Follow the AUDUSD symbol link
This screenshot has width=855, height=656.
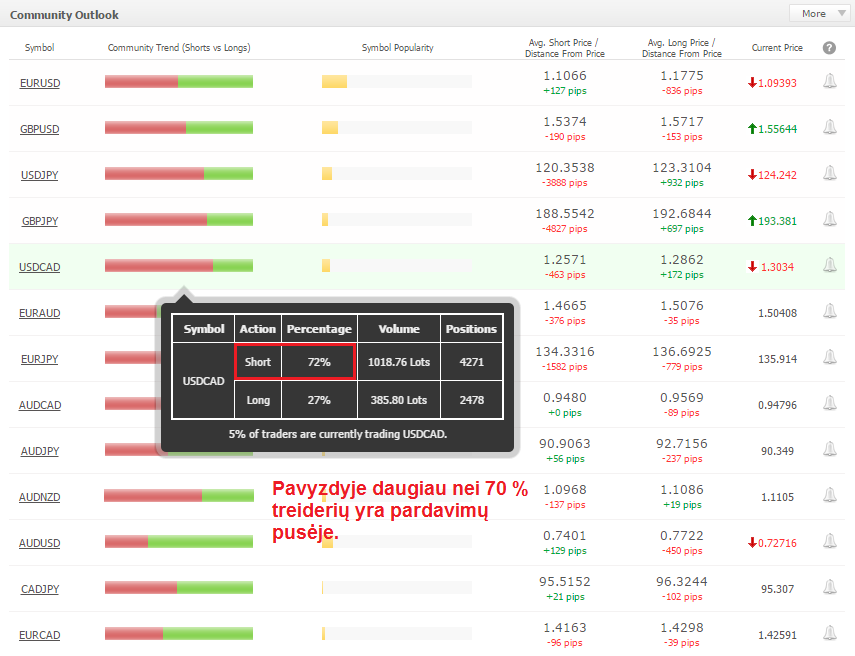(x=40, y=543)
